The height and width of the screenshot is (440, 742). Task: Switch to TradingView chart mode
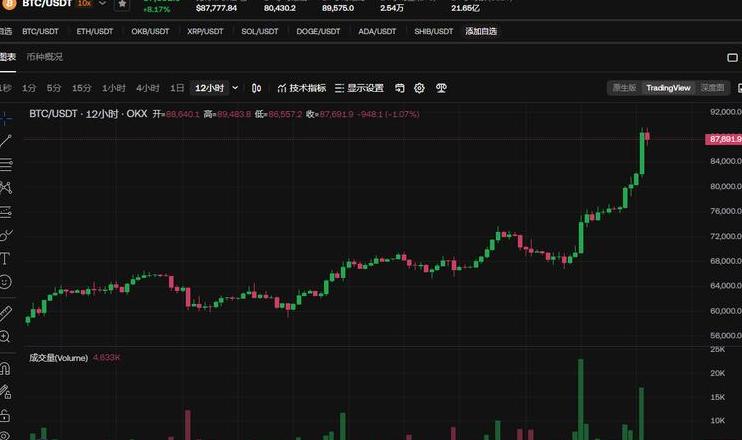668,88
